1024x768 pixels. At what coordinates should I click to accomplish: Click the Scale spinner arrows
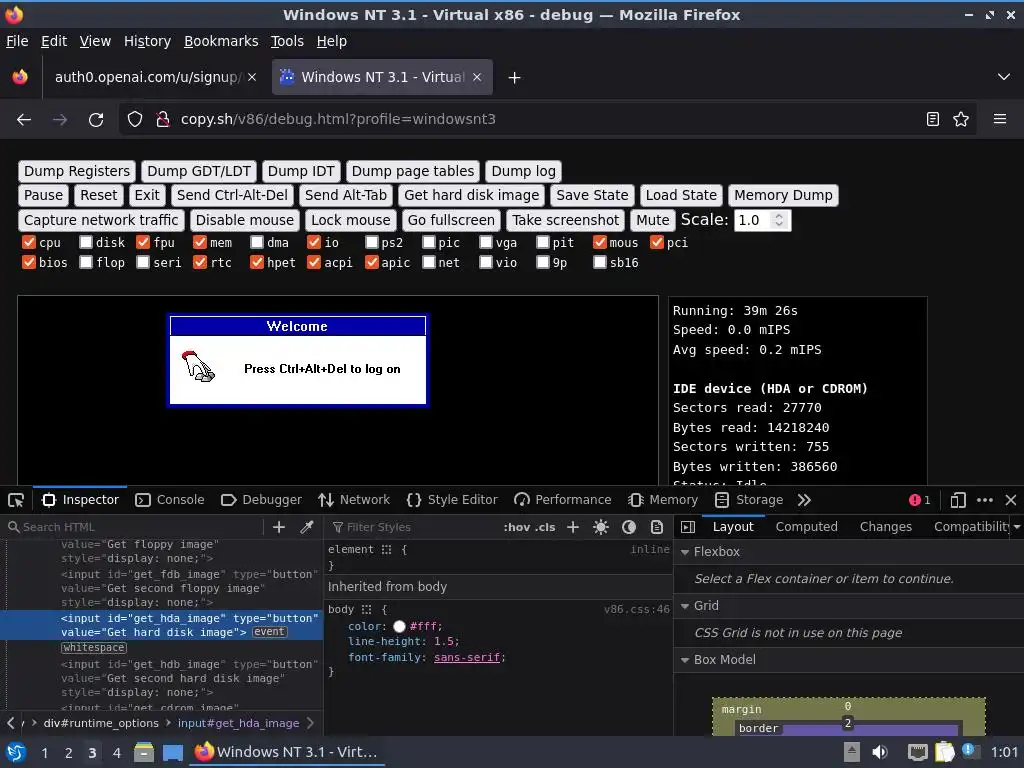tap(778, 220)
